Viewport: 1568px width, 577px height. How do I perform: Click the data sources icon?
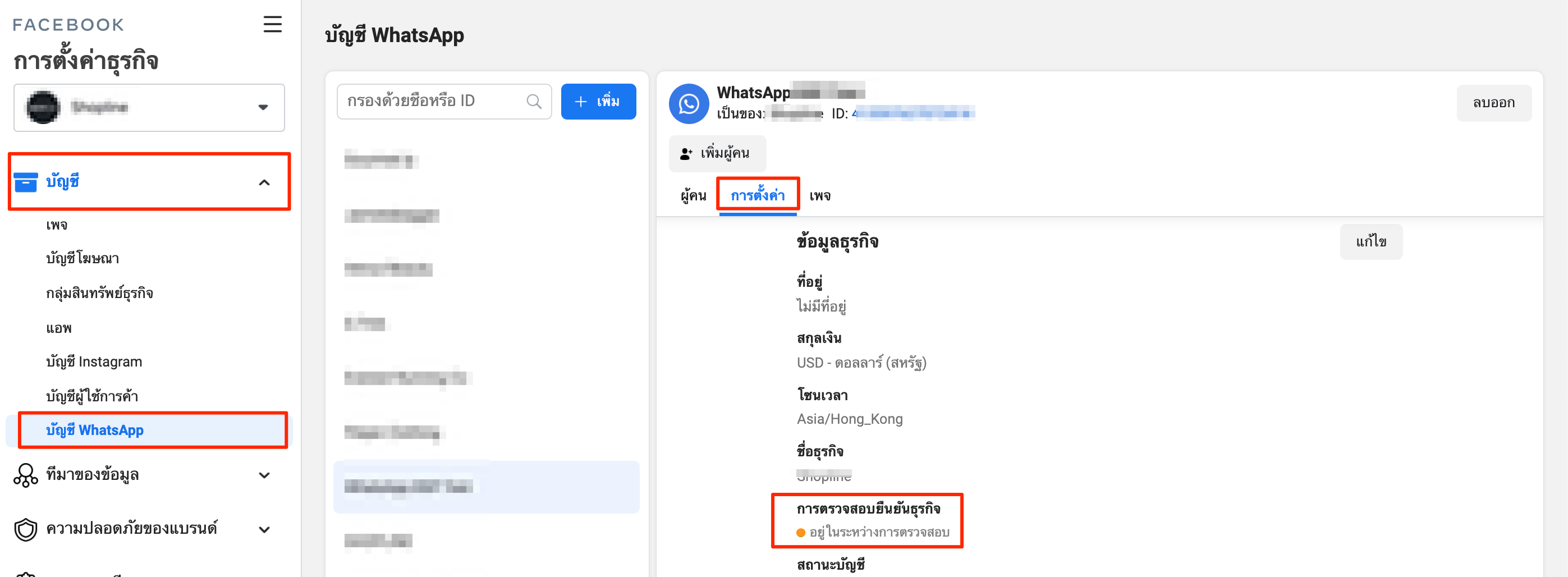coord(26,475)
